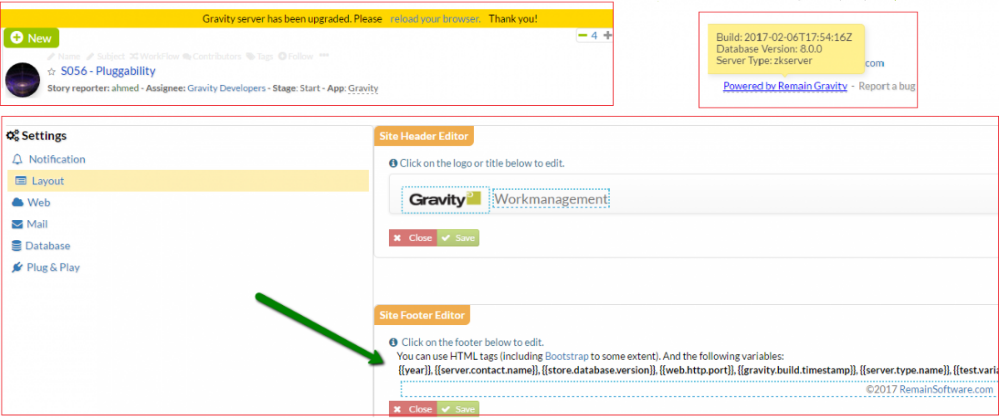The width and height of the screenshot is (1002, 418).
Task: Click the footer editor info icon
Action: pyautogui.click(x=394, y=342)
